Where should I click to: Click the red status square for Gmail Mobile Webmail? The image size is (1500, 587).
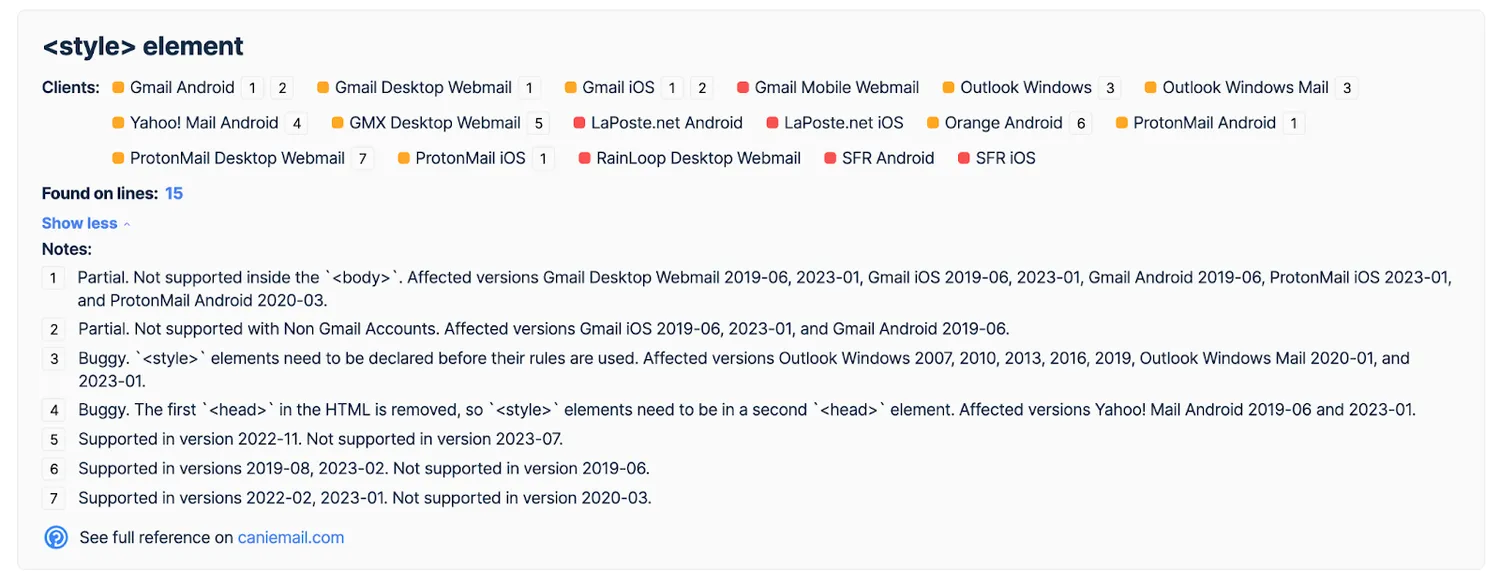tap(743, 88)
